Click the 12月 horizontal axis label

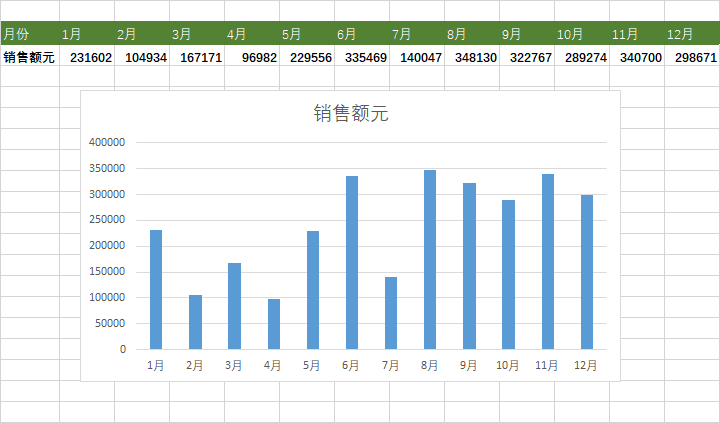coord(586,366)
